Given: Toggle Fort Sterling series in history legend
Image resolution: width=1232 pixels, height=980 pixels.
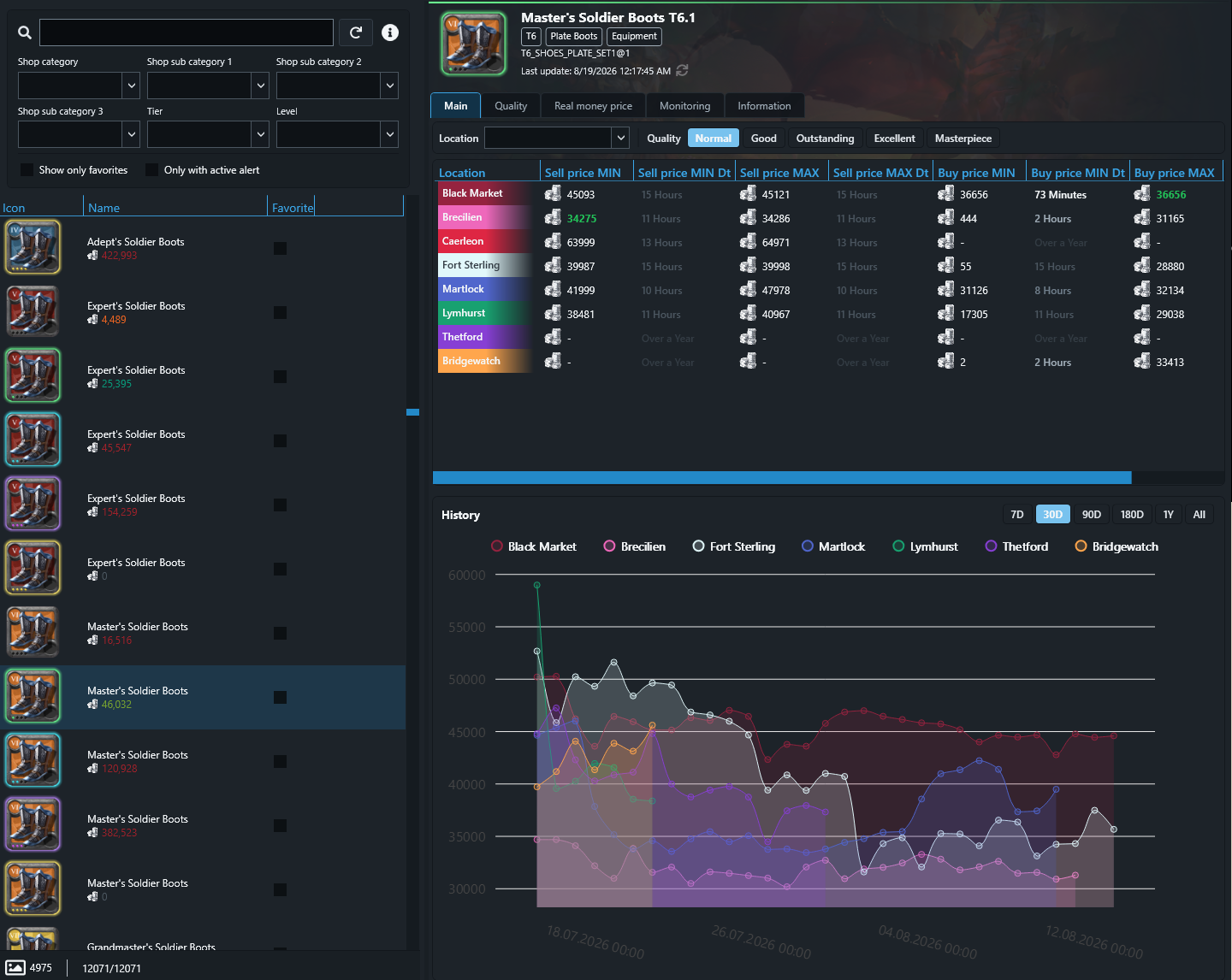Looking at the screenshot, I should (734, 546).
